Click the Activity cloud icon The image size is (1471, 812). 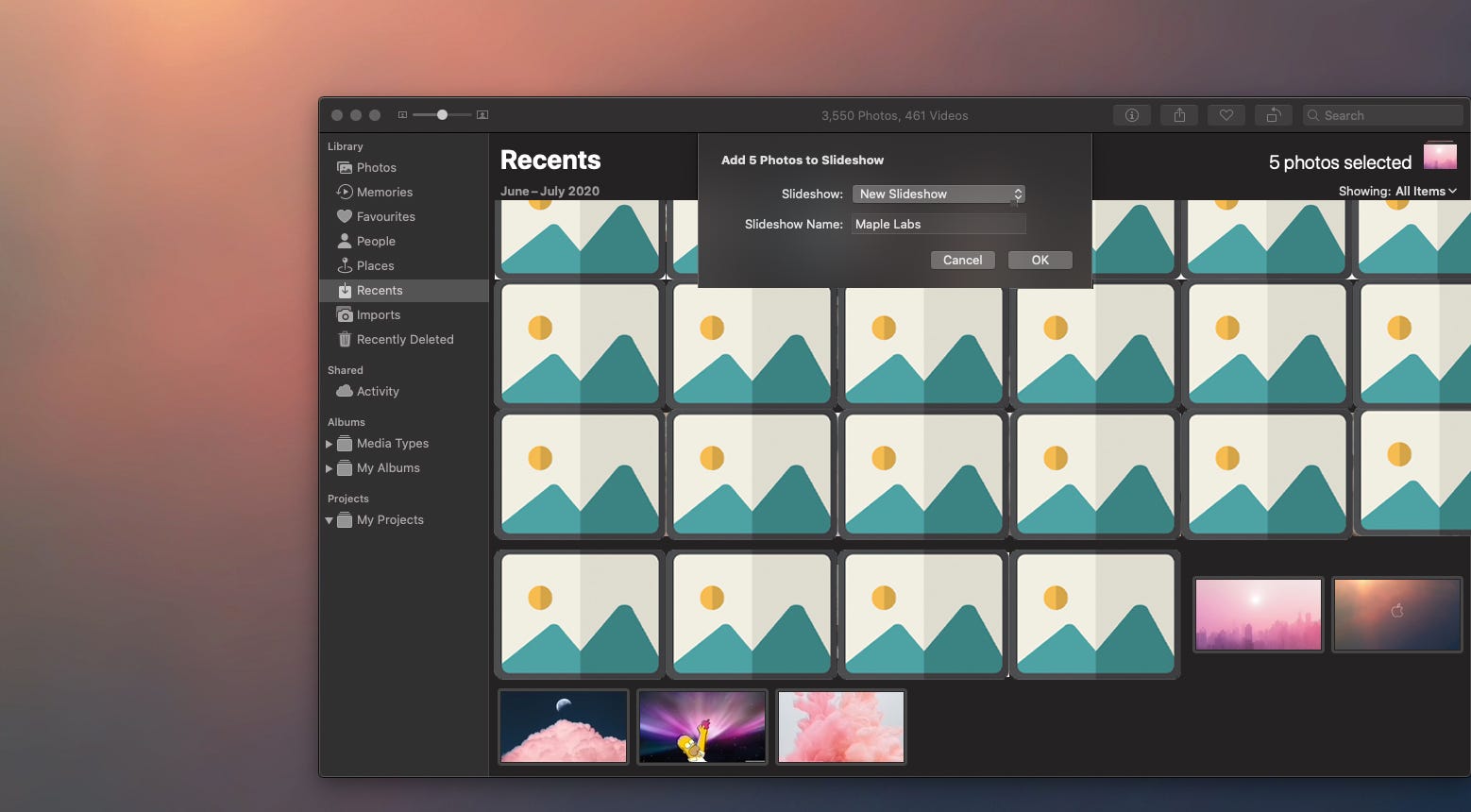tap(345, 391)
